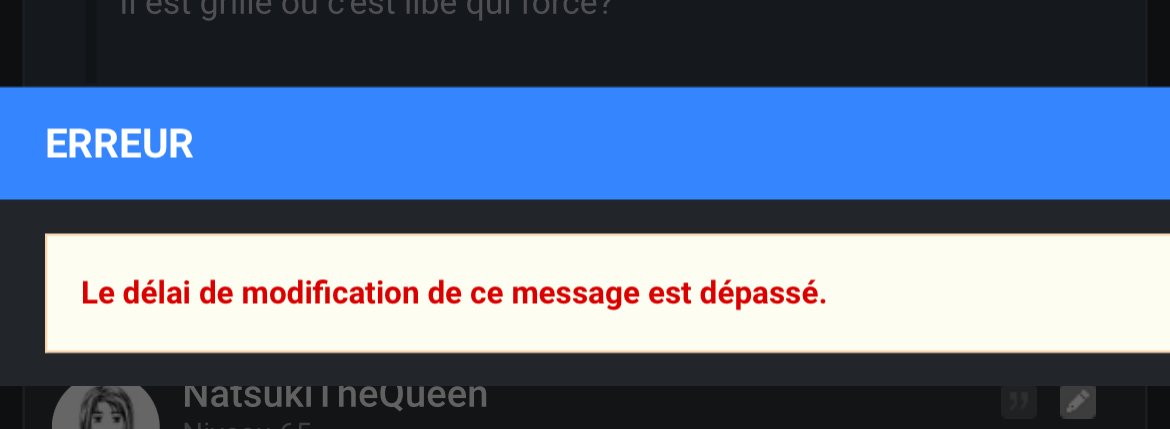Open NatsukiTheQueen's avatar picture
Image resolution: width=1170 pixels, height=429 pixels.
click(x=105, y=407)
